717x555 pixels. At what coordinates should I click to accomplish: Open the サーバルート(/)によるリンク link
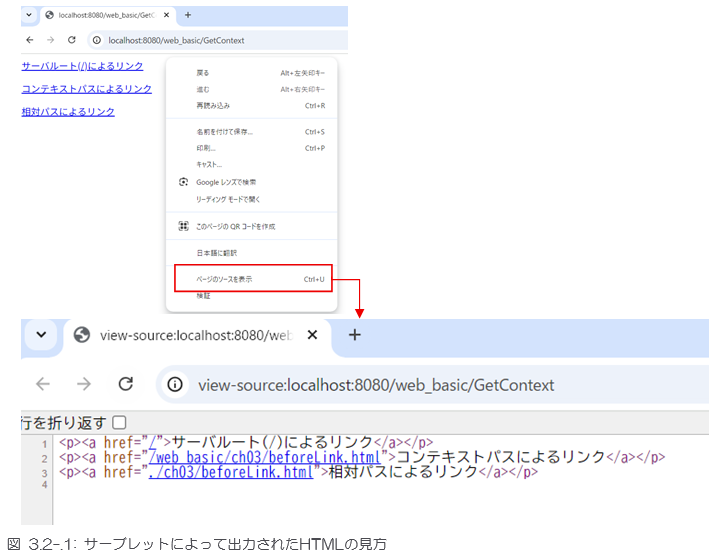(82, 66)
